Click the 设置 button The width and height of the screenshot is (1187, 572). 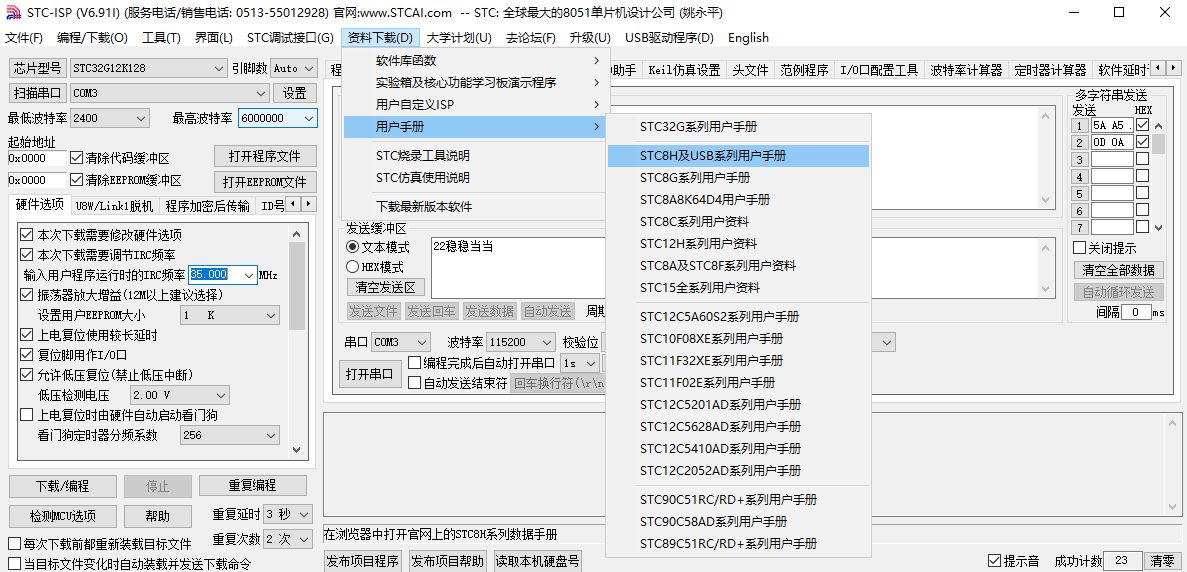click(295, 93)
